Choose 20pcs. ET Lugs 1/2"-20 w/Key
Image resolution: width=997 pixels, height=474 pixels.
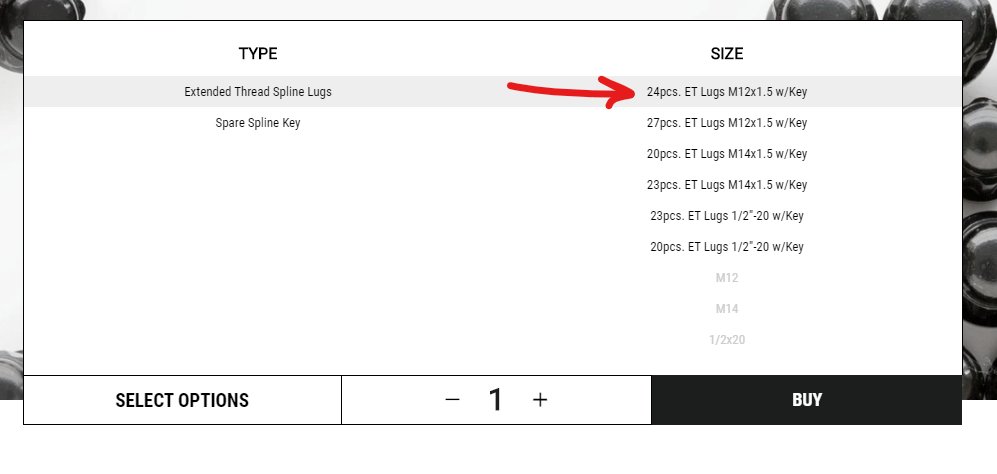[727, 247]
